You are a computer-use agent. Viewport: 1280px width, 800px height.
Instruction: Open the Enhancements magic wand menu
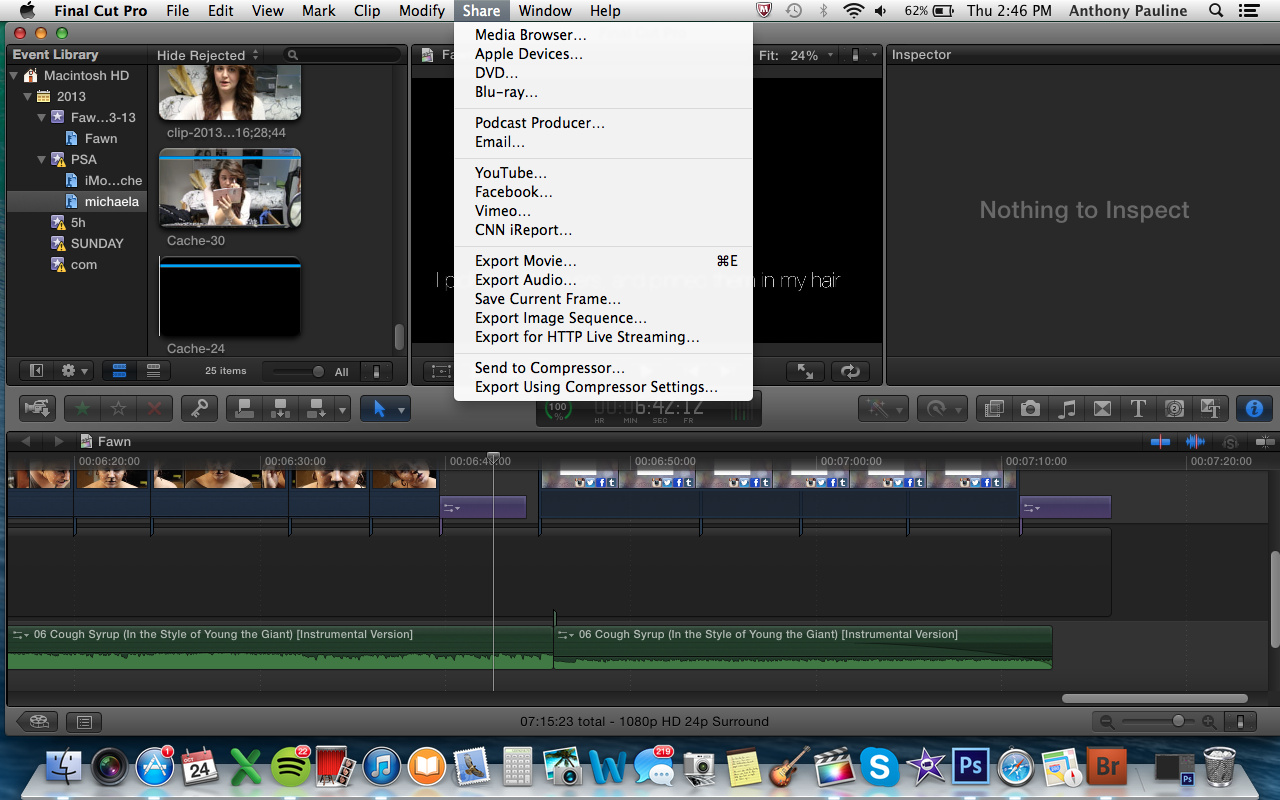coord(885,408)
